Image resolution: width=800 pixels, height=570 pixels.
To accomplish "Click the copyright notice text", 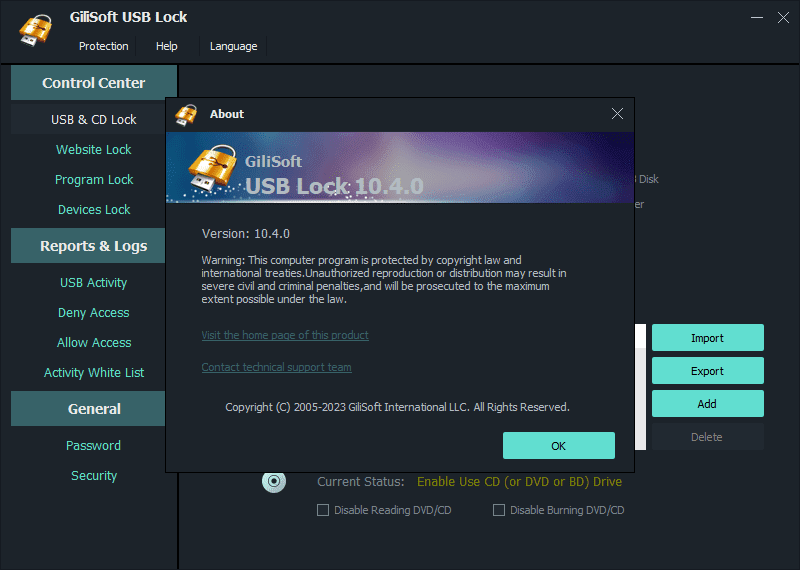I will click(x=397, y=407).
